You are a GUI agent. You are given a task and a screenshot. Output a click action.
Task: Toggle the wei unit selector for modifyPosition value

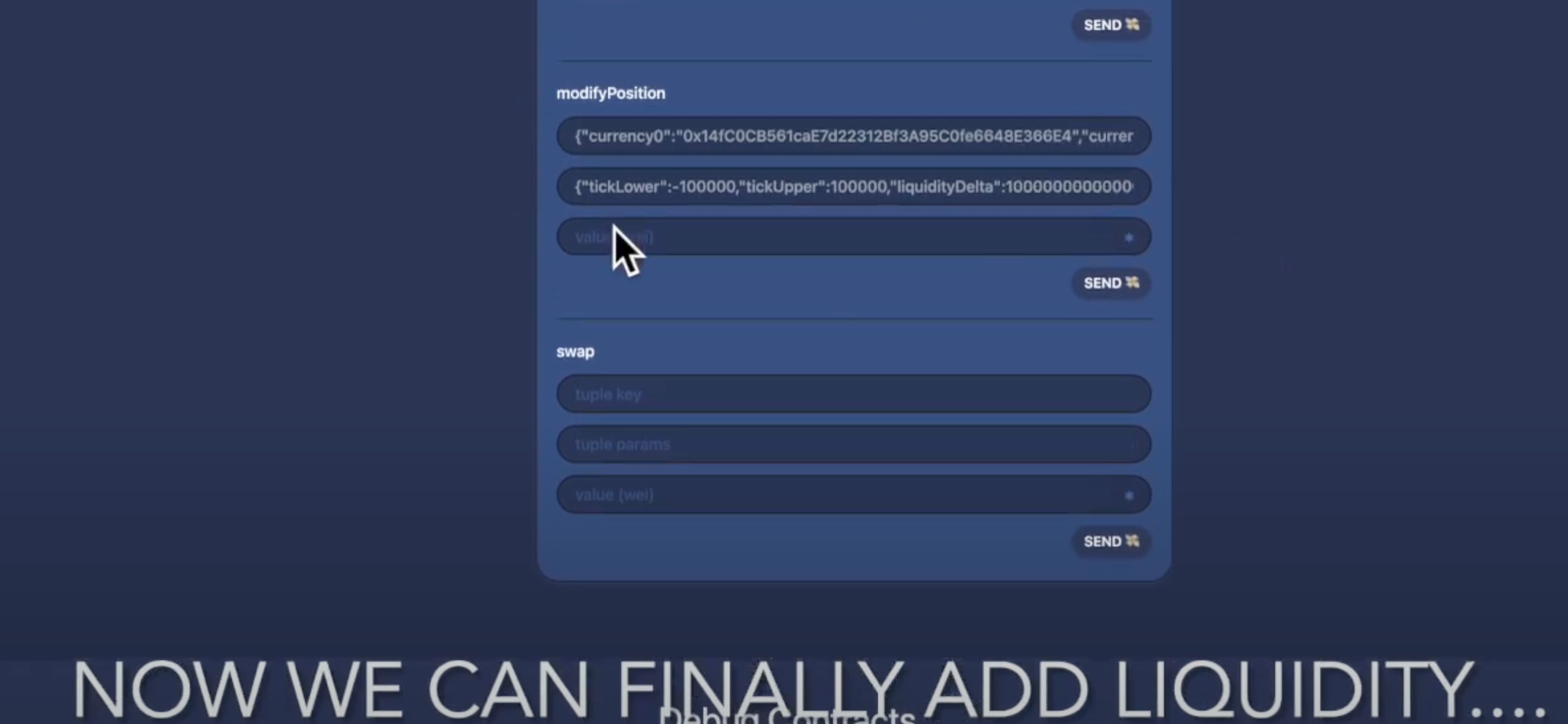pos(1129,237)
